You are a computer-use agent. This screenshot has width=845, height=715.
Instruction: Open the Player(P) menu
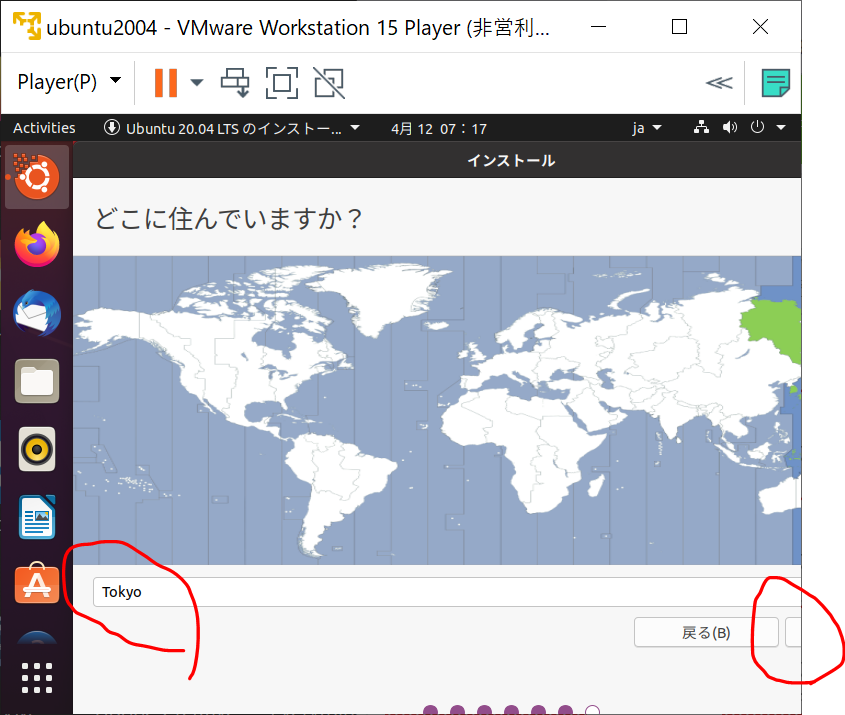click(x=69, y=82)
